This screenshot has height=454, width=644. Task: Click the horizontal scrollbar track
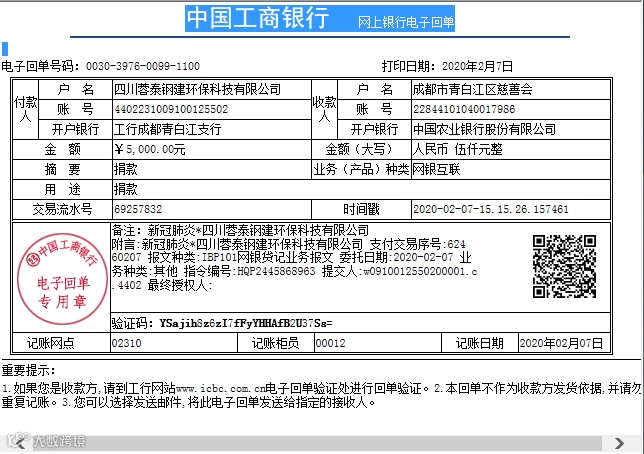[x=316, y=443]
